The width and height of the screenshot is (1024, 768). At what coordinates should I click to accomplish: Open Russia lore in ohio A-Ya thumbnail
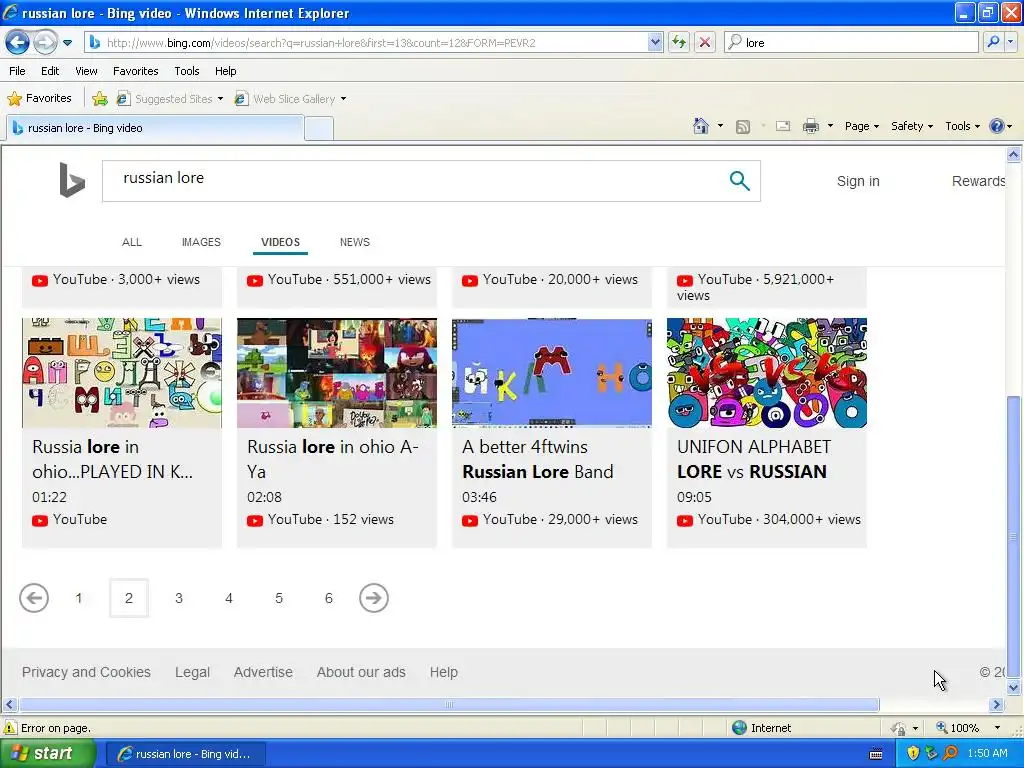(336, 373)
